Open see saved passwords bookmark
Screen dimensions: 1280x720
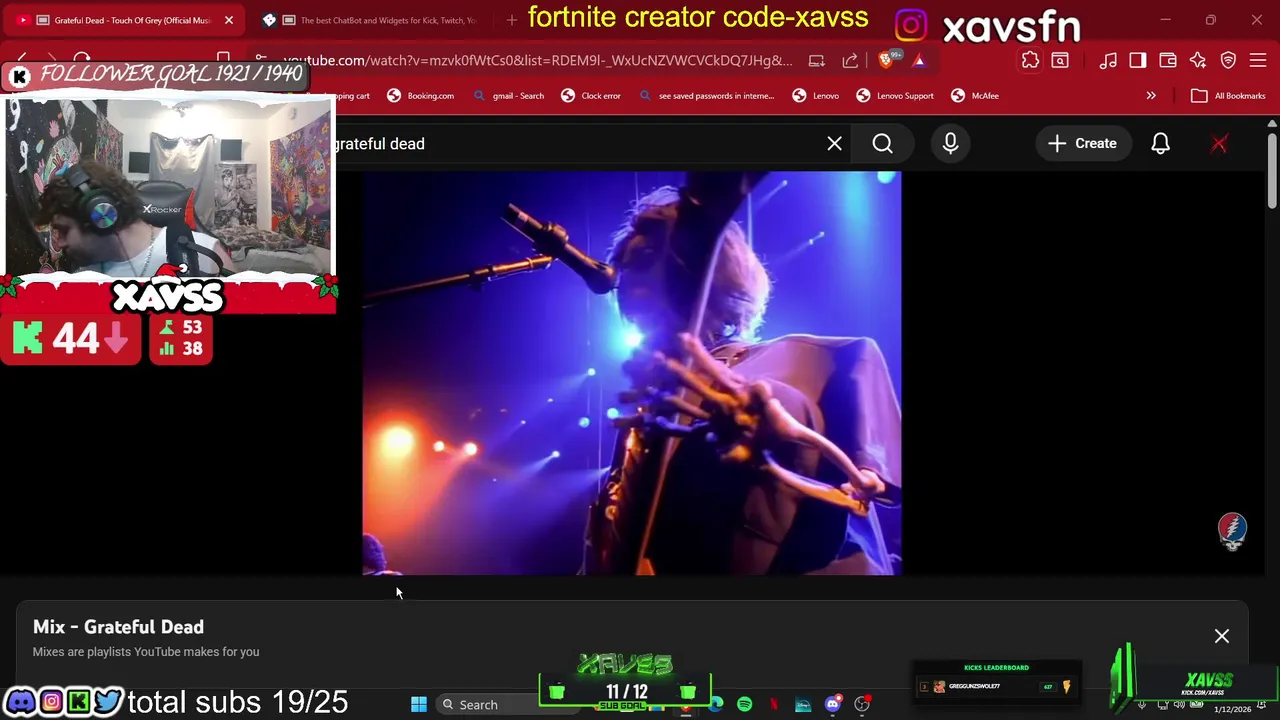707,96
